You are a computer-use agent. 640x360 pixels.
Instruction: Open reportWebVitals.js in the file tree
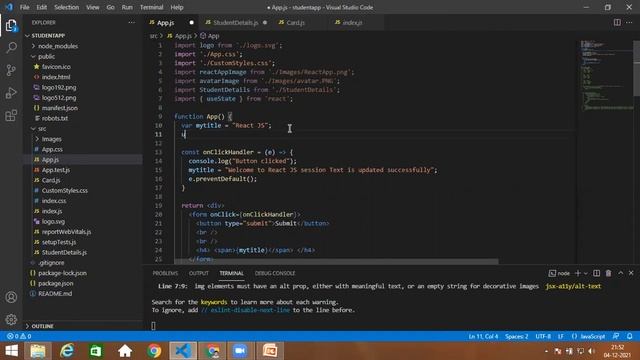[x=66, y=232]
